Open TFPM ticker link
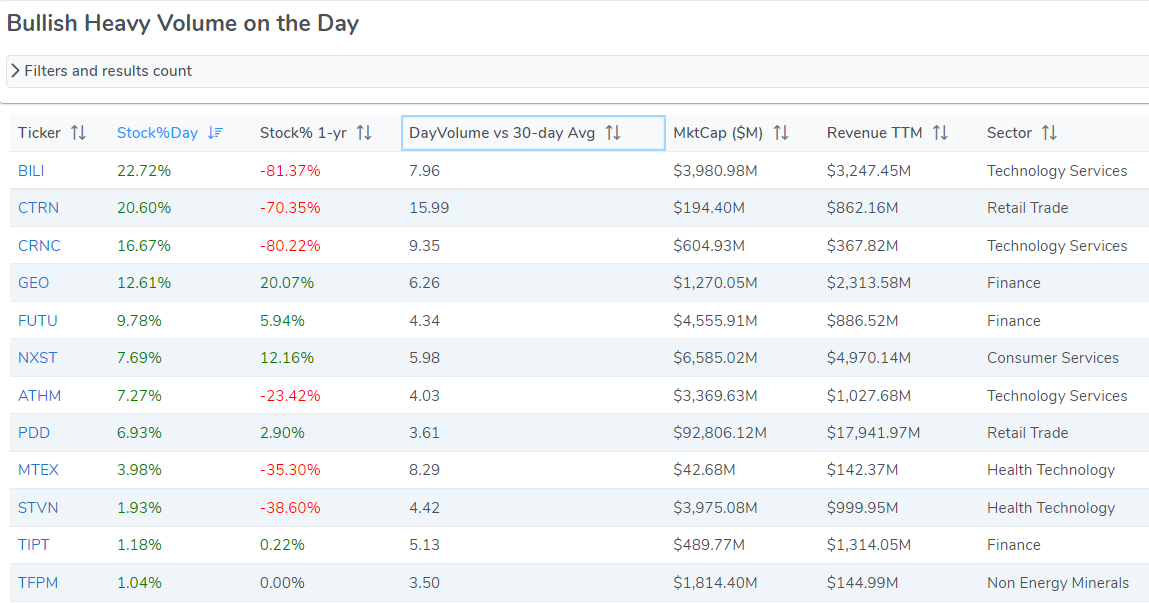 [x=37, y=583]
